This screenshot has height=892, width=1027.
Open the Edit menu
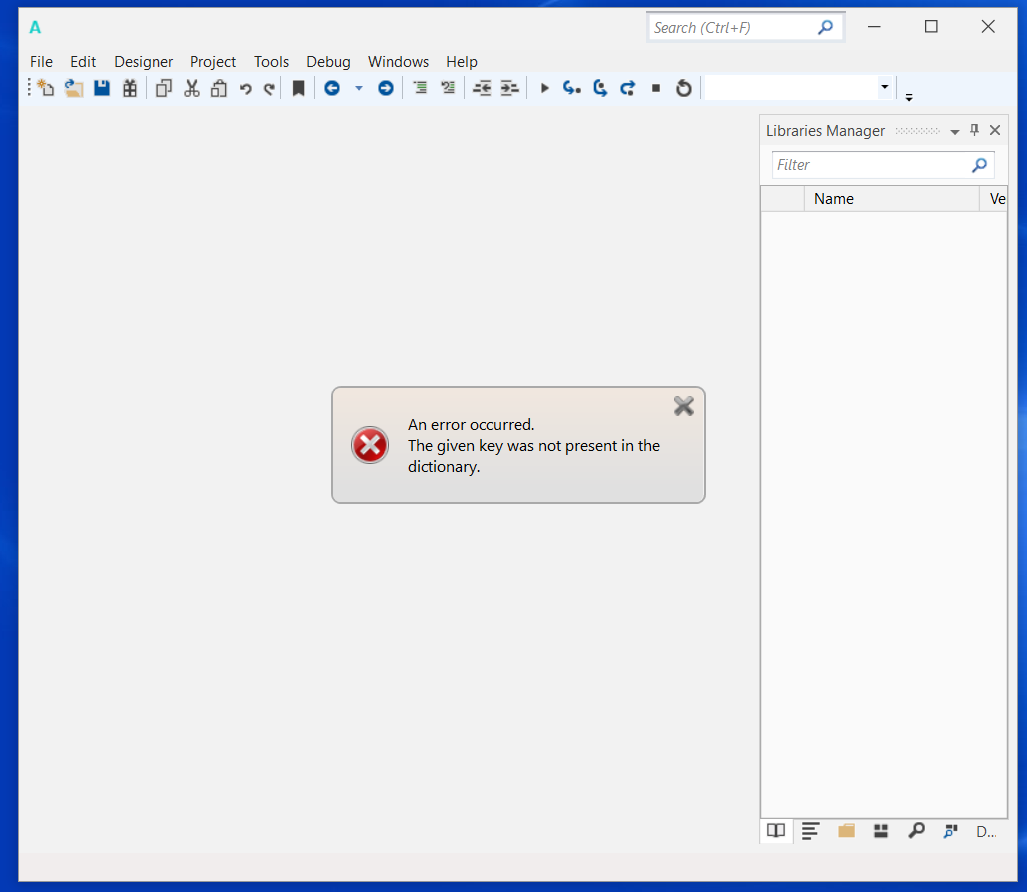pyautogui.click(x=83, y=62)
